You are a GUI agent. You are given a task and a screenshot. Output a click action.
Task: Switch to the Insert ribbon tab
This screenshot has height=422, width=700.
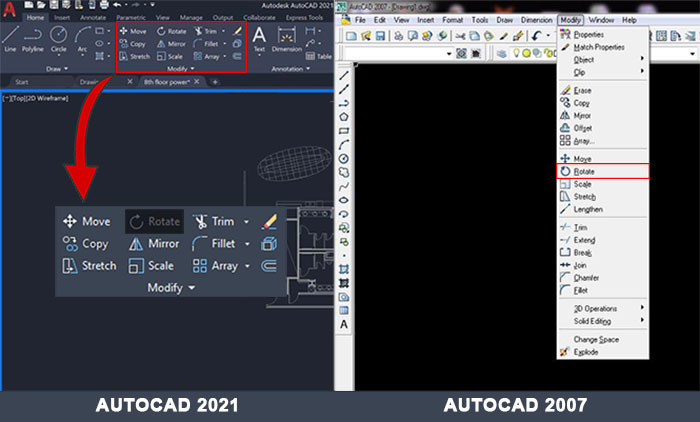62,18
